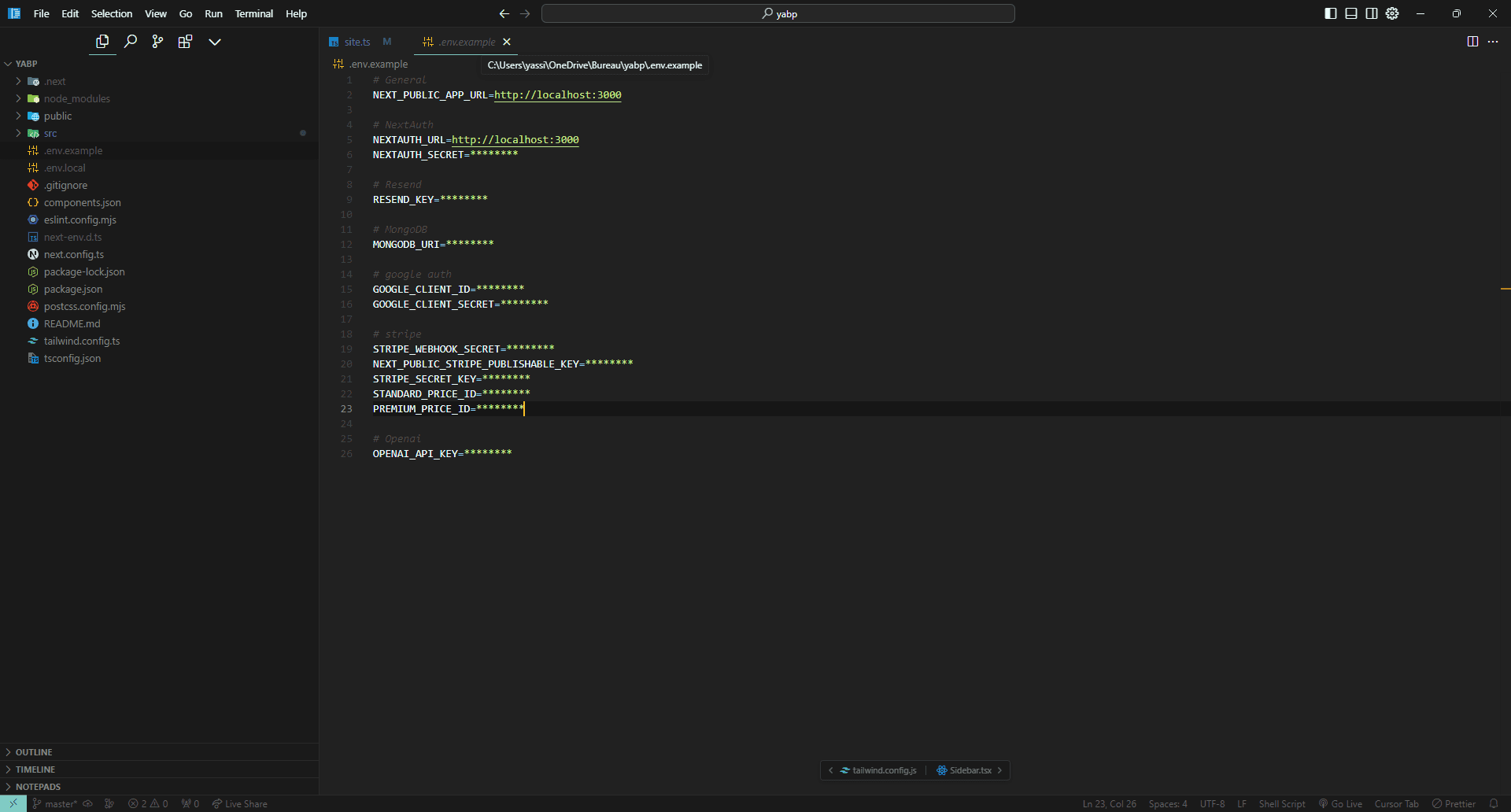Click Ln 23, Col 26 cursor position
The width and height of the screenshot is (1511, 812).
pyautogui.click(x=1109, y=803)
